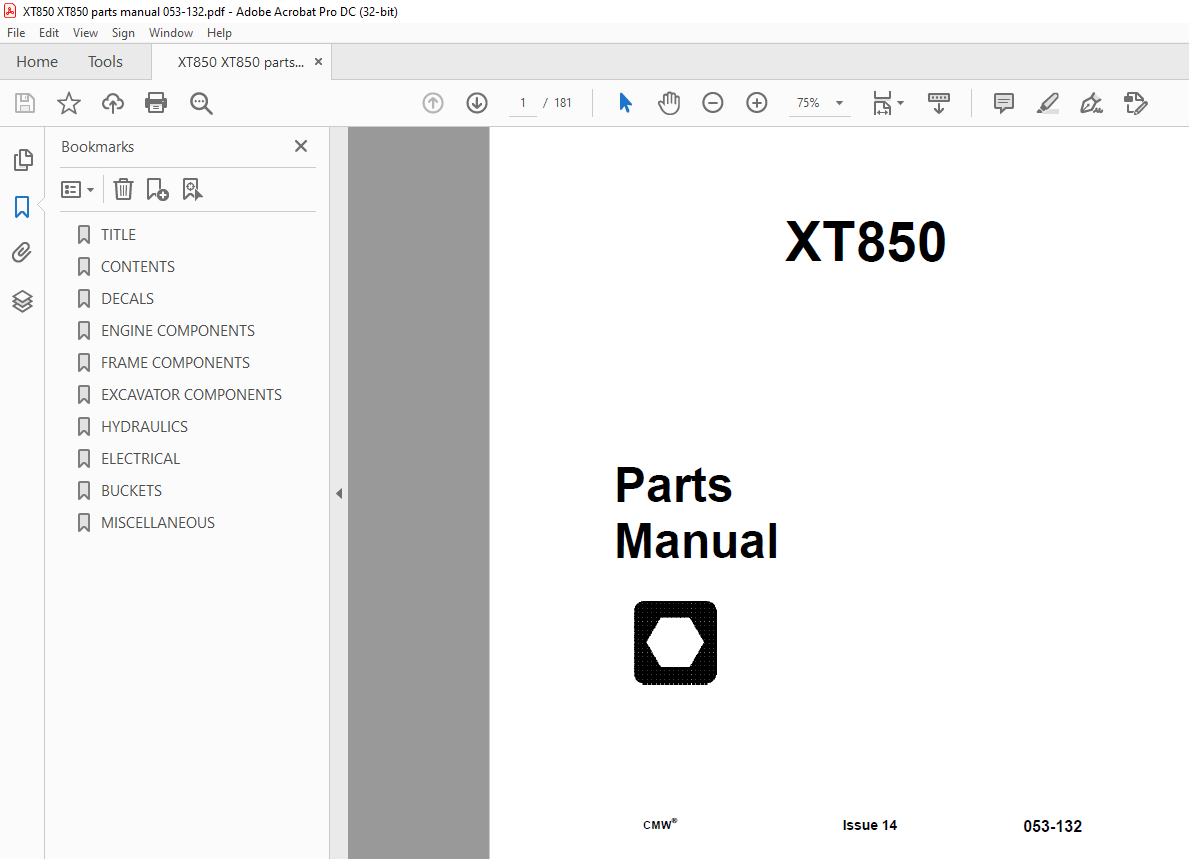Screen dimensions: 1189x859
Task: Add file to starred with star icon
Action: point(69,103)
